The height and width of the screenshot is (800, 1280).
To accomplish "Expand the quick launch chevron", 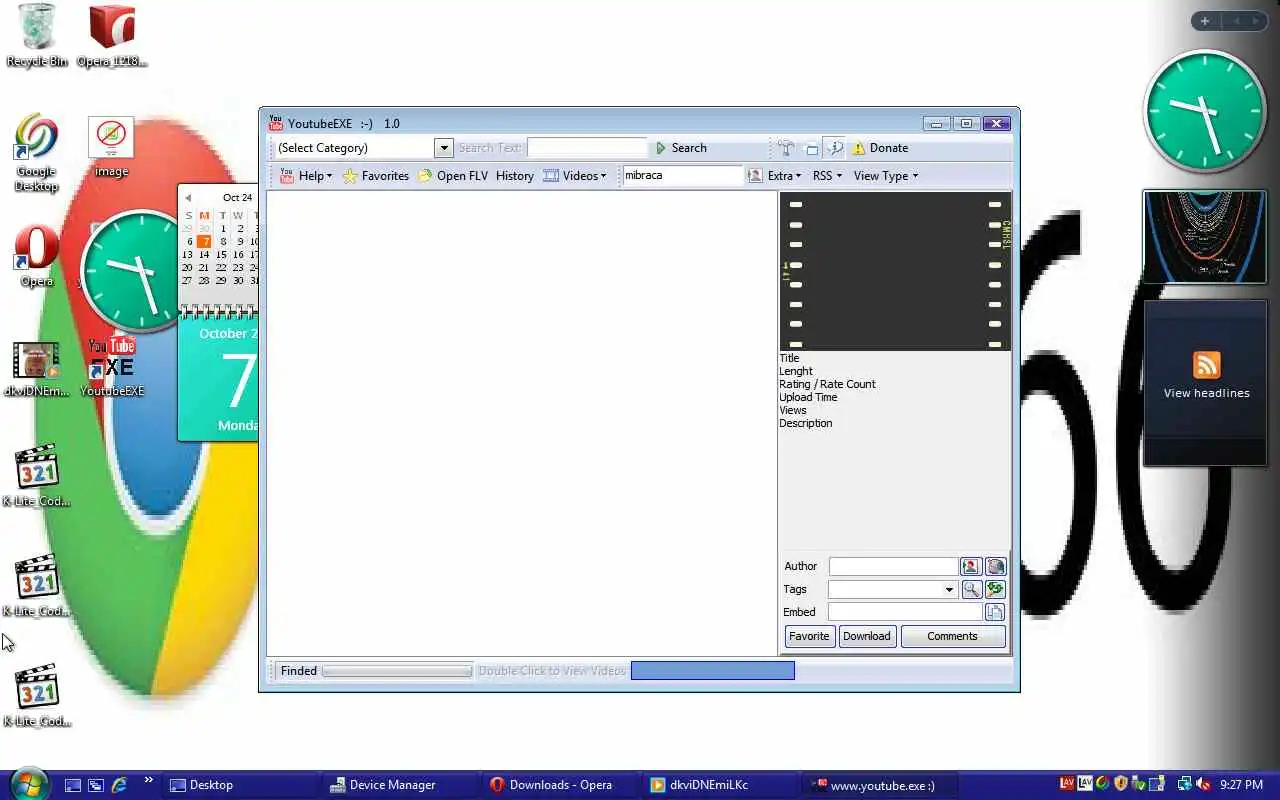I will (x=148, y=781).
